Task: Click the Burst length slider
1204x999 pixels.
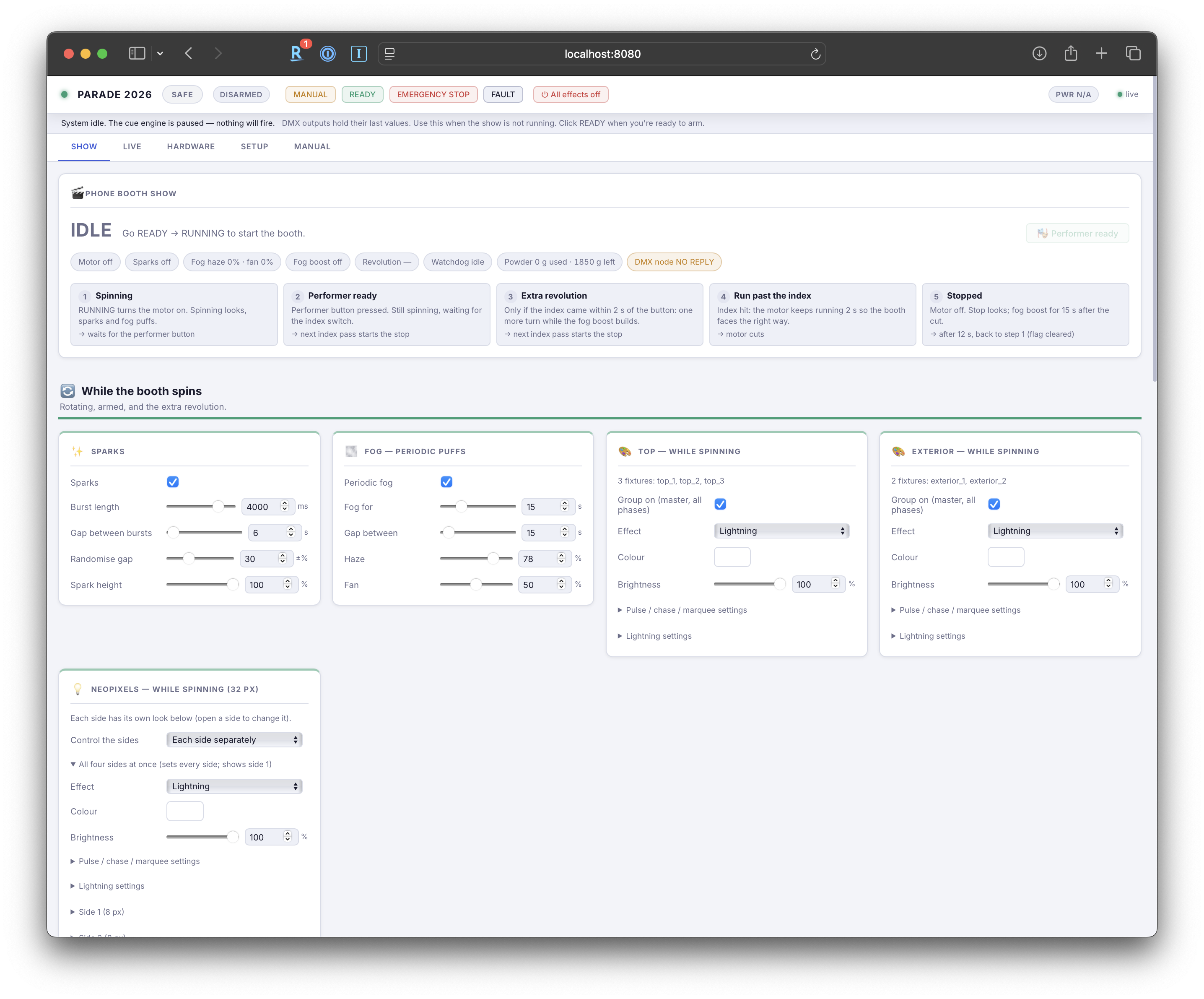Action: point(201,506)
